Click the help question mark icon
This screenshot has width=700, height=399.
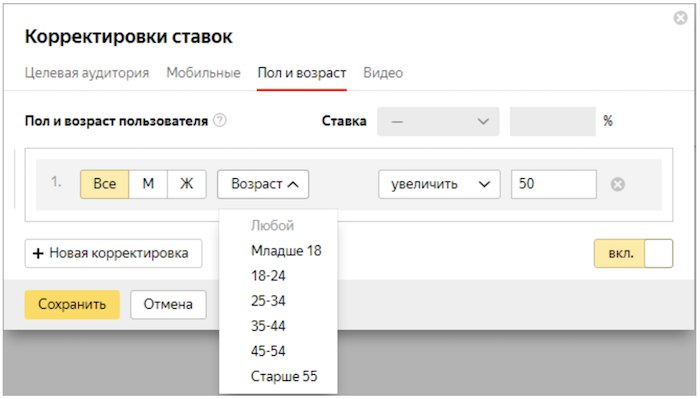point(220,121)
